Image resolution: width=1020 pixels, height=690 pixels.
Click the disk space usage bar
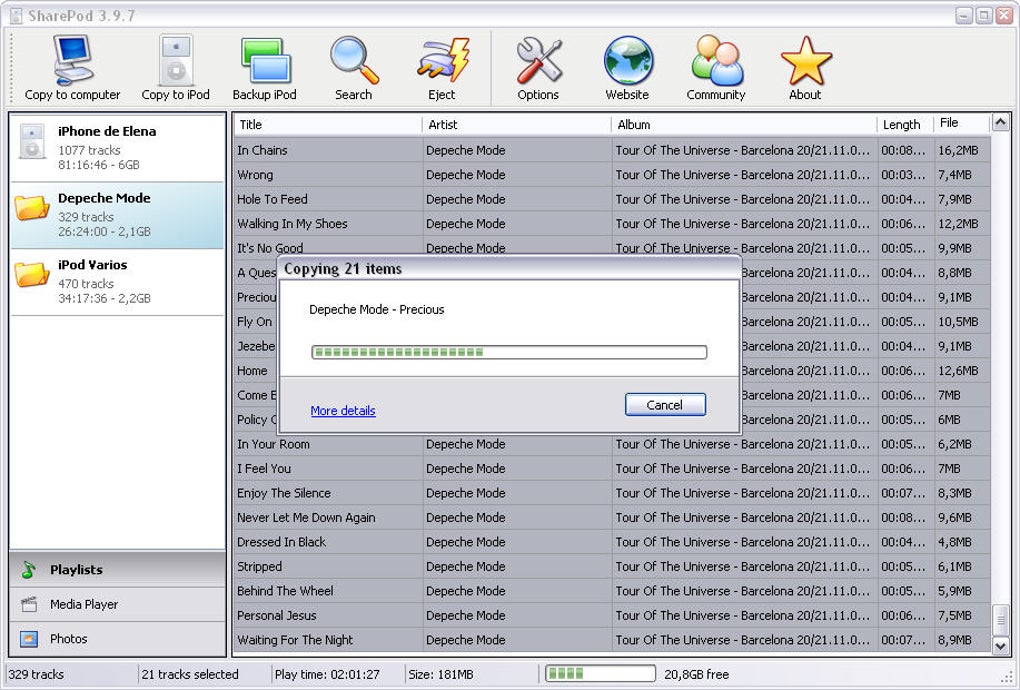600,674
